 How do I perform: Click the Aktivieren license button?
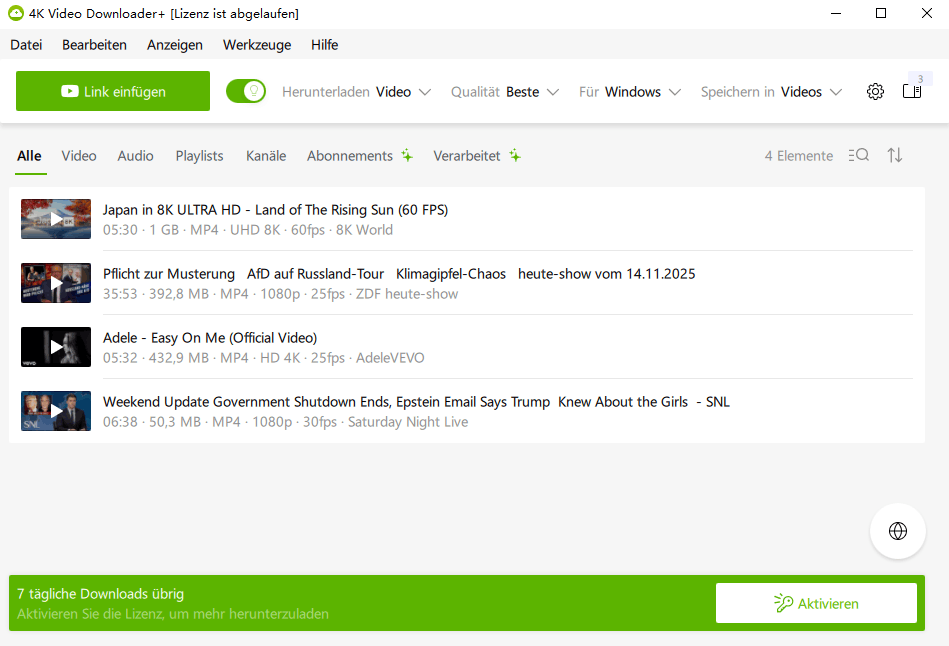[x=816, y=603]
